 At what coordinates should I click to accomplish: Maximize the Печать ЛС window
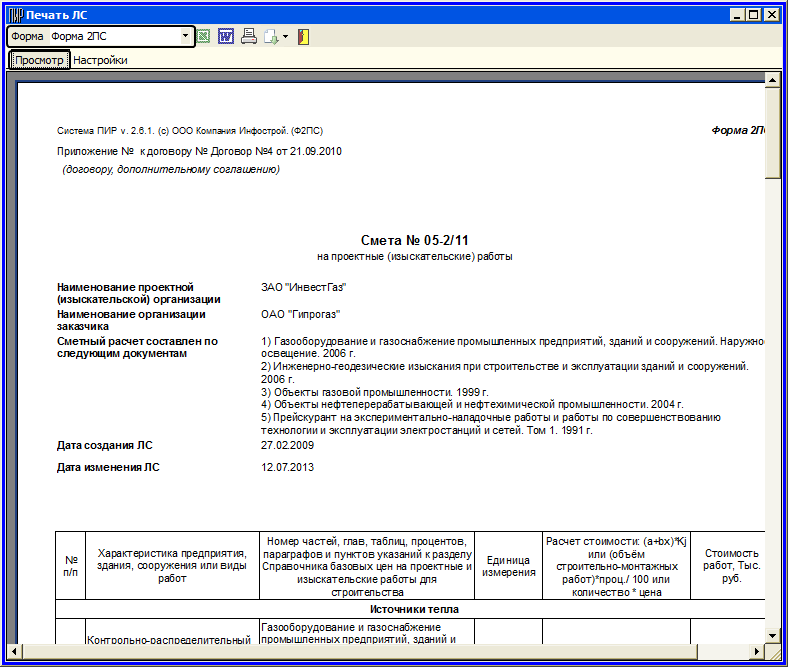click(755, 15)
